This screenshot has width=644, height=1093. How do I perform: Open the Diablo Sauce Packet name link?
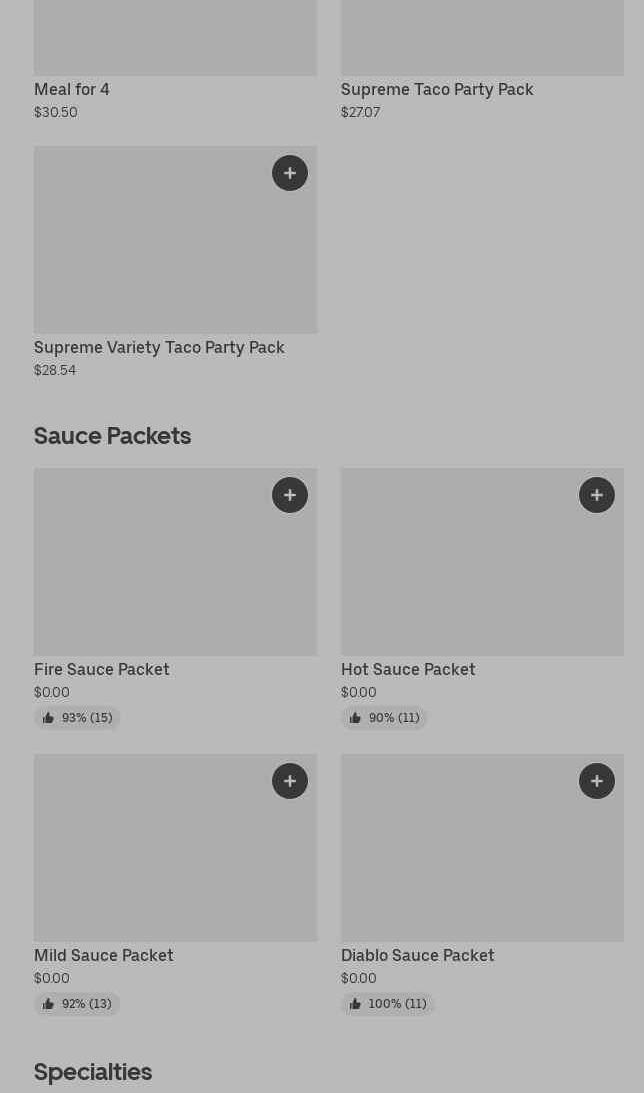pyautogui.click(x=417, y=955)
